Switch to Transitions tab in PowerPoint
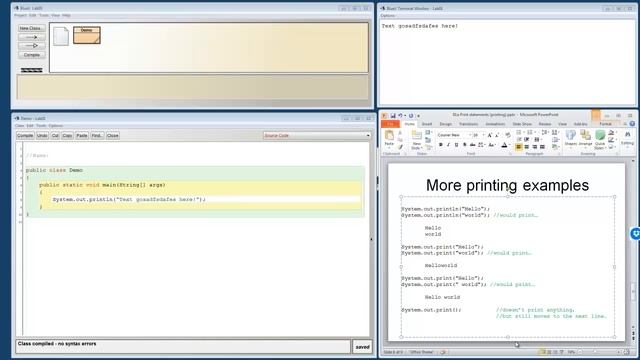 (x=469, y=124)
